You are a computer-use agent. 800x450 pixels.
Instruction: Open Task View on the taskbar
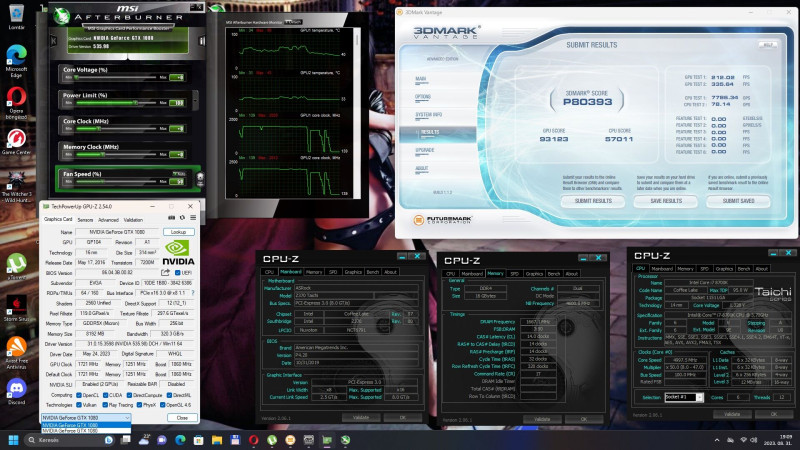point(125,440)
